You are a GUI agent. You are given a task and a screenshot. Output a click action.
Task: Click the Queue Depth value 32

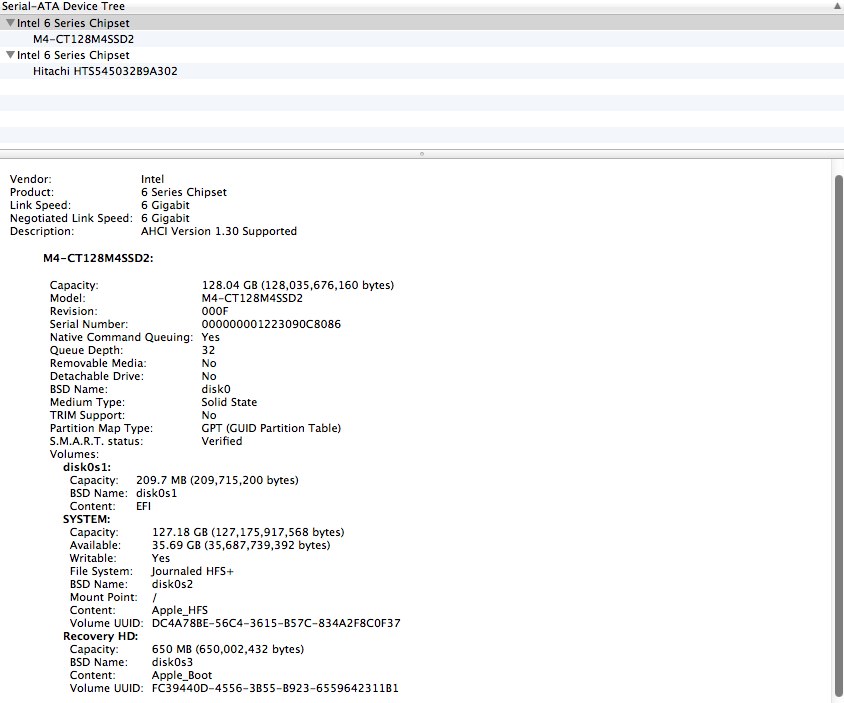208,350
